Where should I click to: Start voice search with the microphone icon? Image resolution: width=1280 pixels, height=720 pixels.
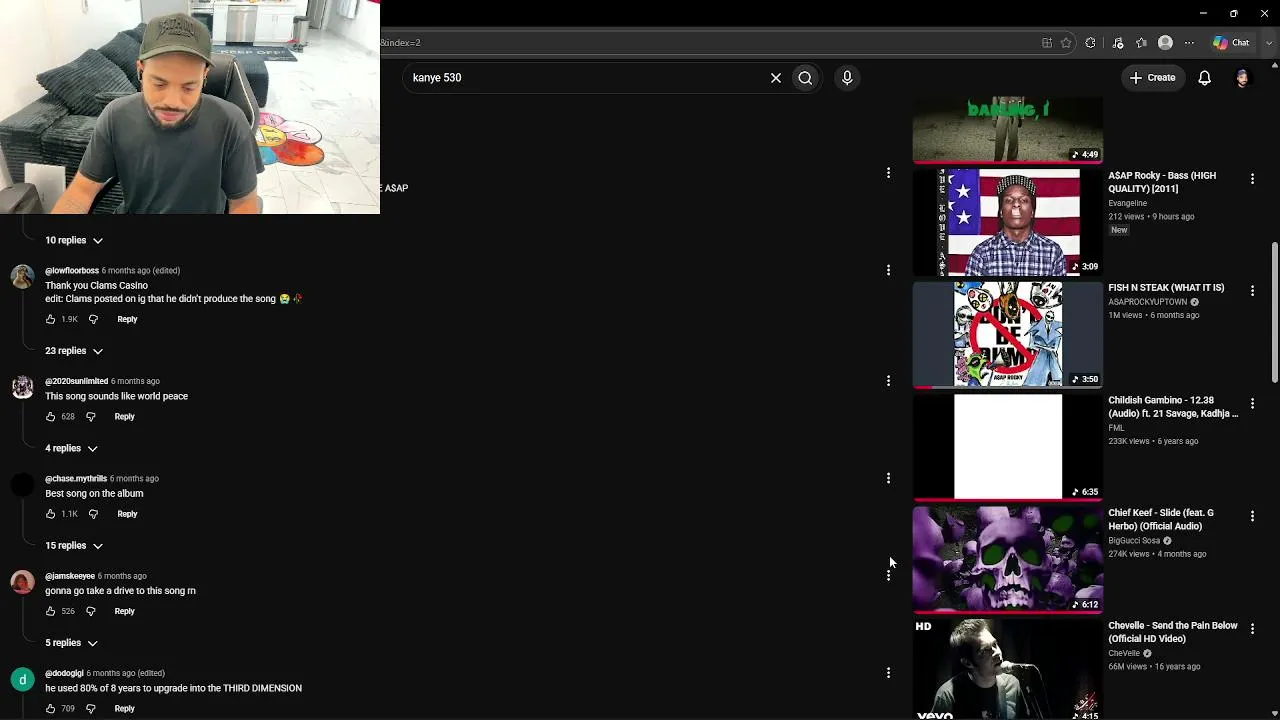(x=847, y=78)
